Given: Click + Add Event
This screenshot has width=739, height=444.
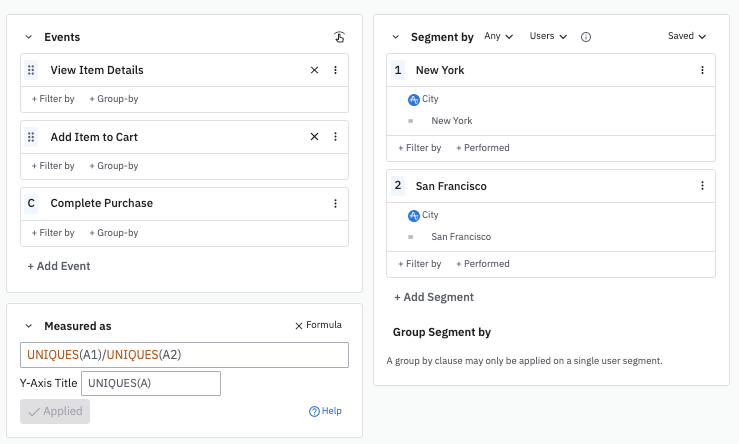Looking at the screenshot, I should coord(59,266).
